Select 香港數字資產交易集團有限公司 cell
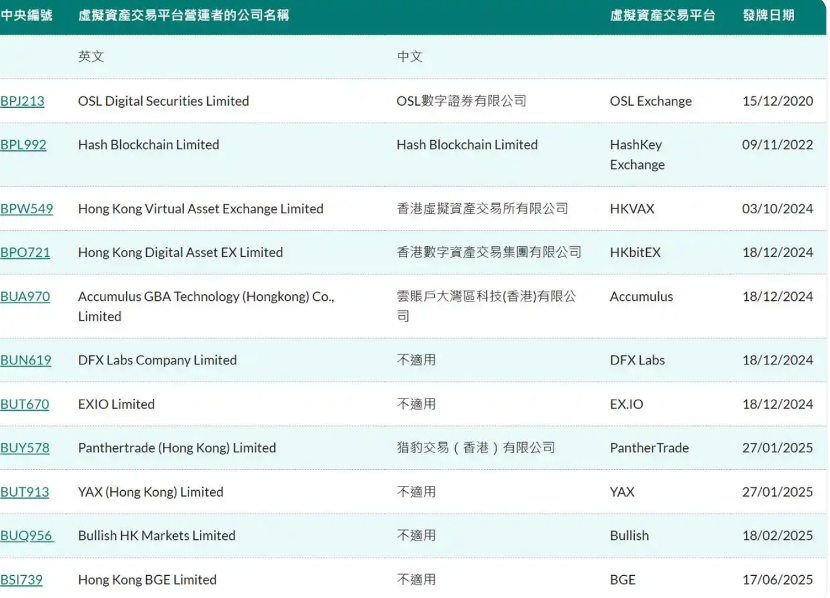This screenshot has width=830, height=598. tap(489, 252)
